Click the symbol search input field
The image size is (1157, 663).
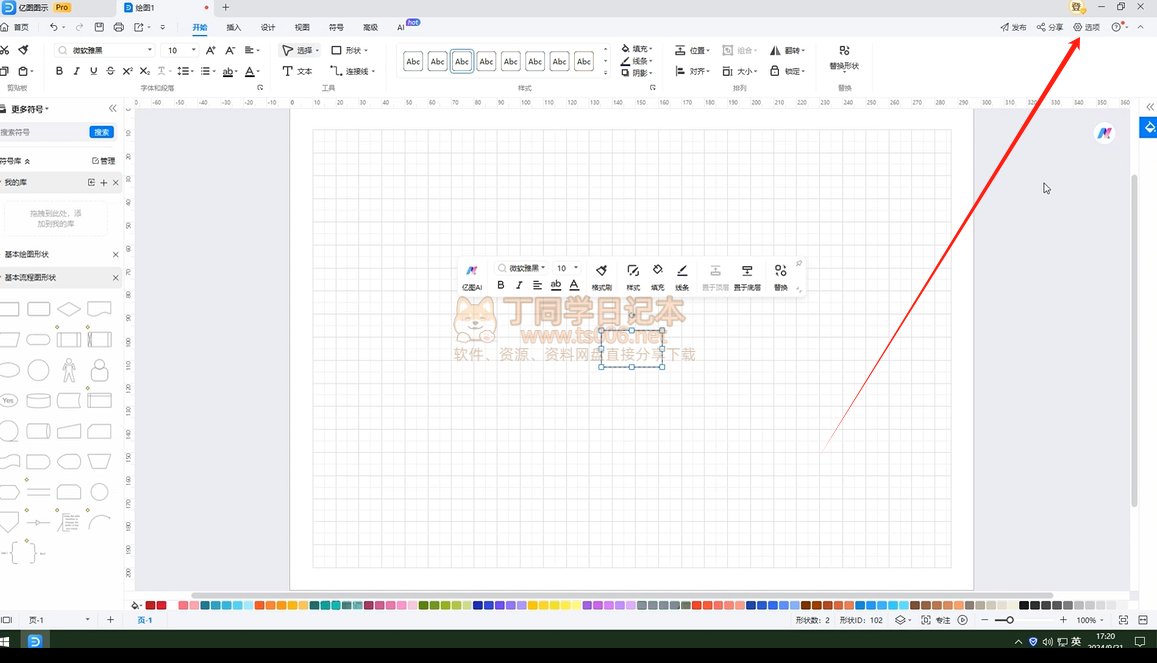coord(42,132)
